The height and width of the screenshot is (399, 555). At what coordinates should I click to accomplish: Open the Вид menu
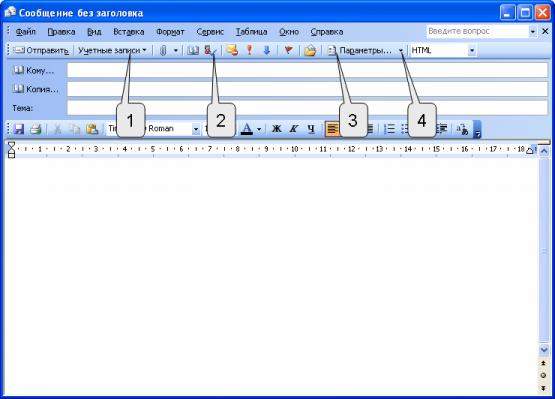pyautogui.click(x=94, y=32)
